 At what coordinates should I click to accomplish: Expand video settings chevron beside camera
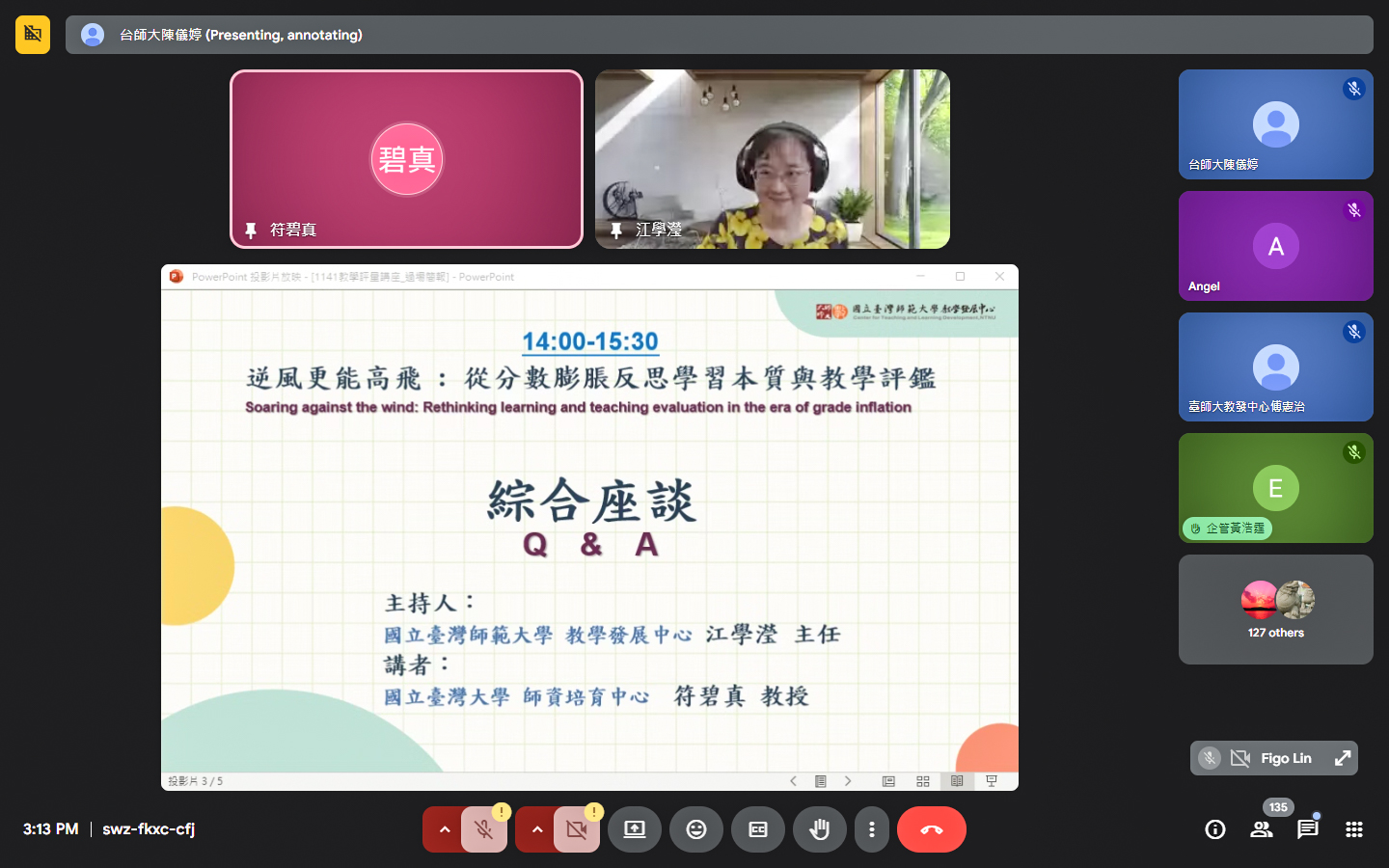[536, 829]
